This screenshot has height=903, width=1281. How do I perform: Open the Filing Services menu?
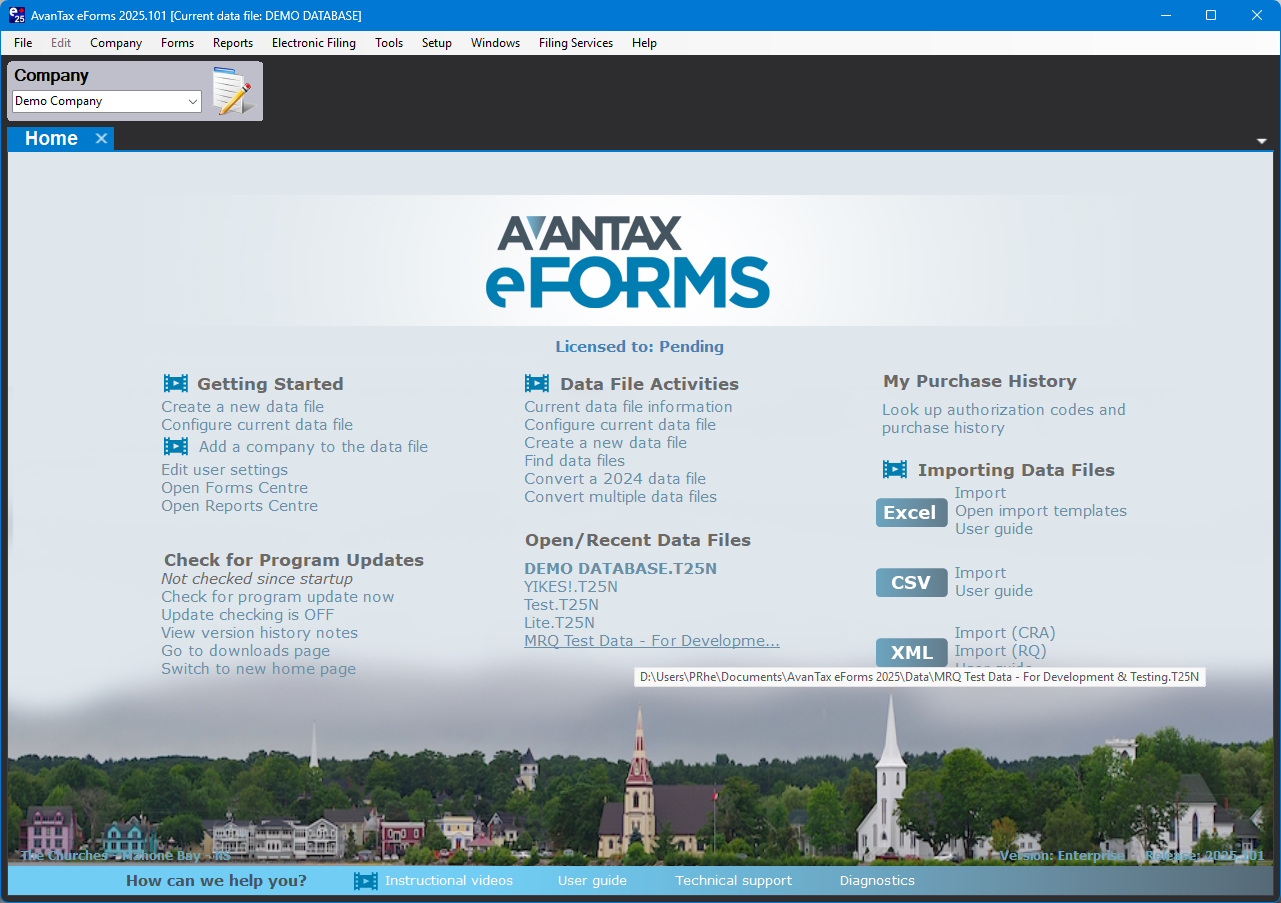576,43
